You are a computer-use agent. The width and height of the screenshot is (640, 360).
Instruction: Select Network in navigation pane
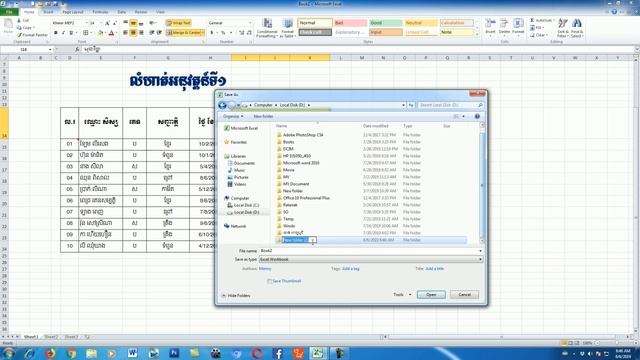235,226
